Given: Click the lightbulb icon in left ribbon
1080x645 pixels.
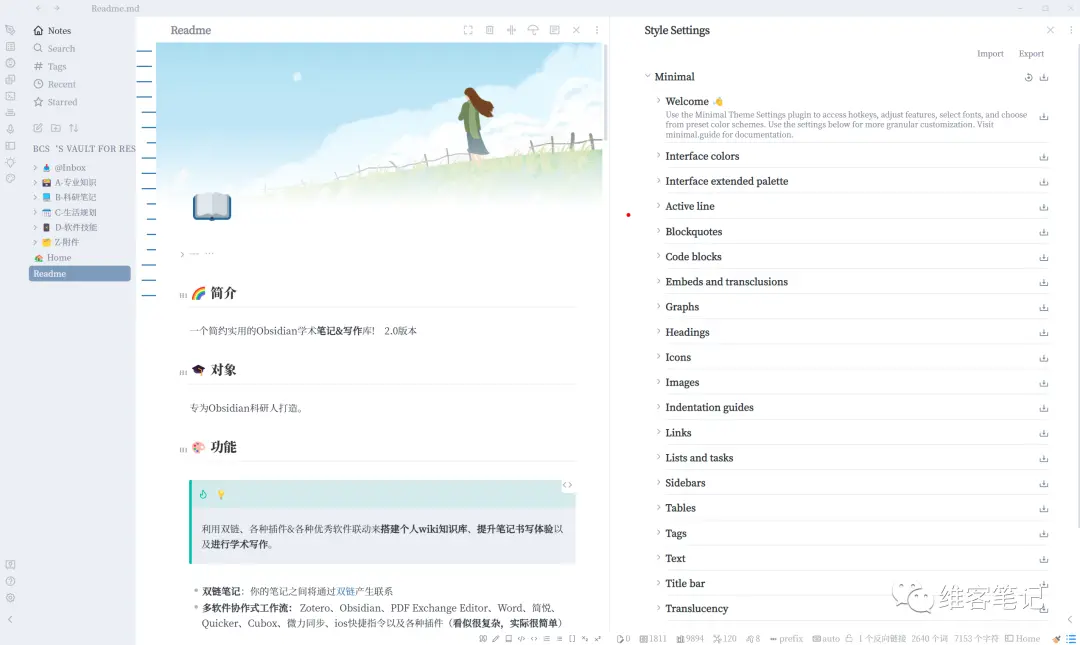Looking at the screenshot, I should [x=10, y=162].
